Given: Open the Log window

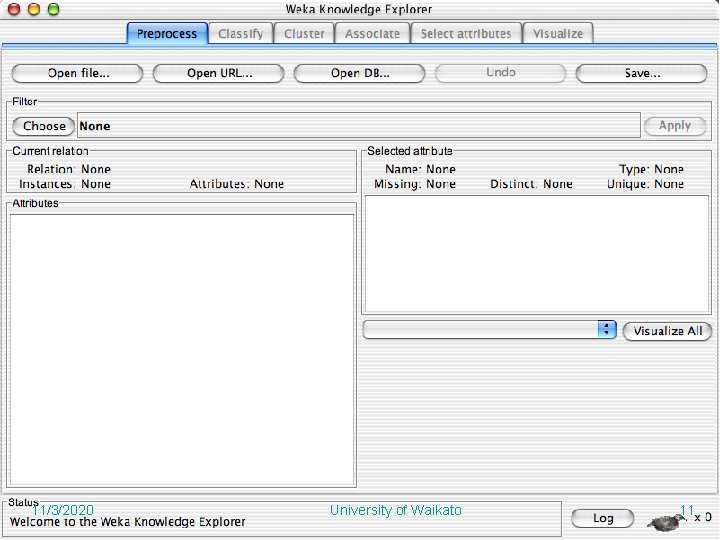Looking at the screenshot, I should (603, 518).
